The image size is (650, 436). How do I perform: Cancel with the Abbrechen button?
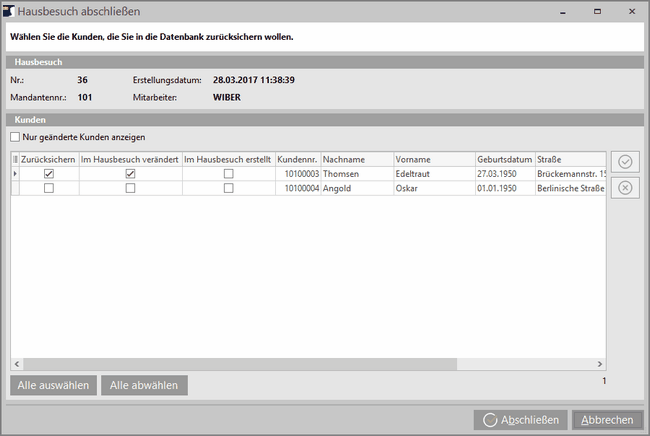pyautogui.click(x=607, y=420)
